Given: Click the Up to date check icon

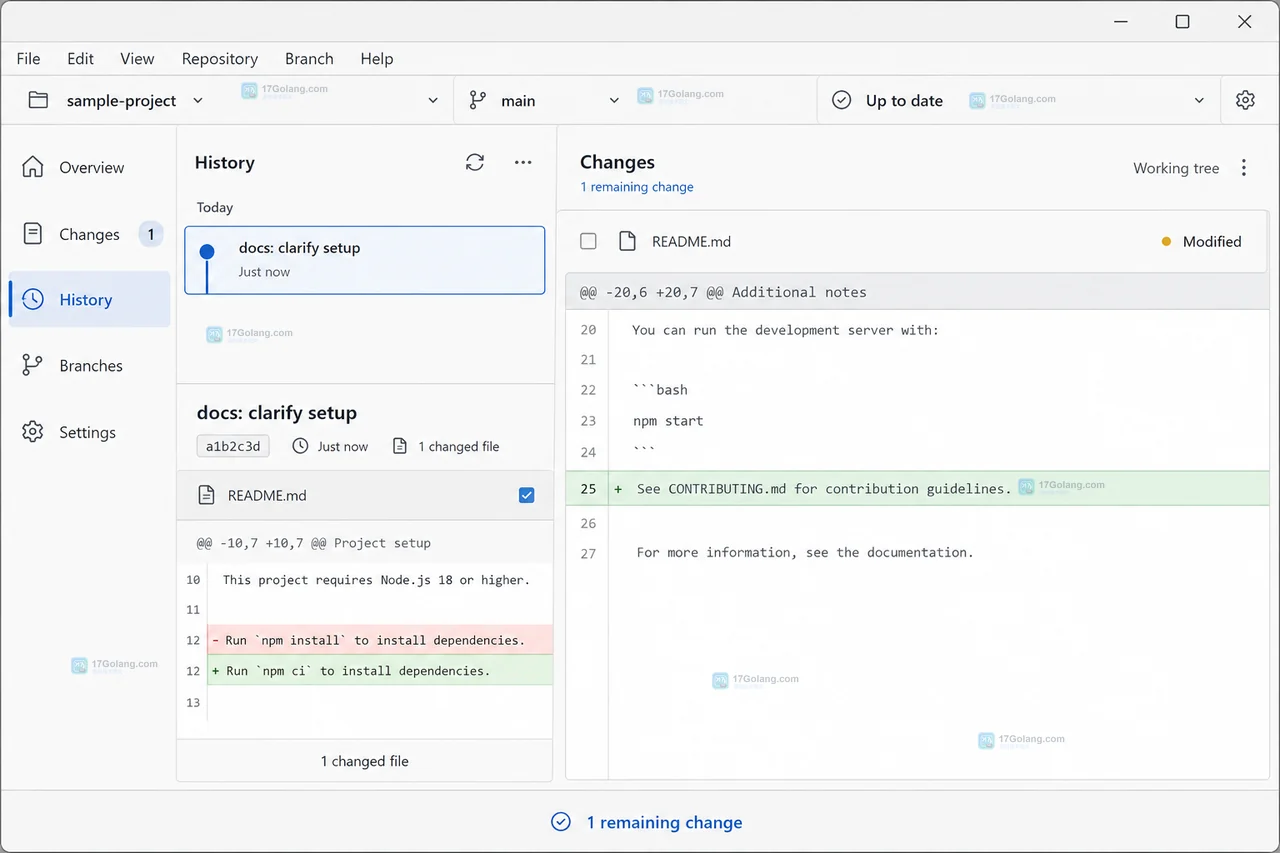Looking at the screenshot, I should (842, 100).
